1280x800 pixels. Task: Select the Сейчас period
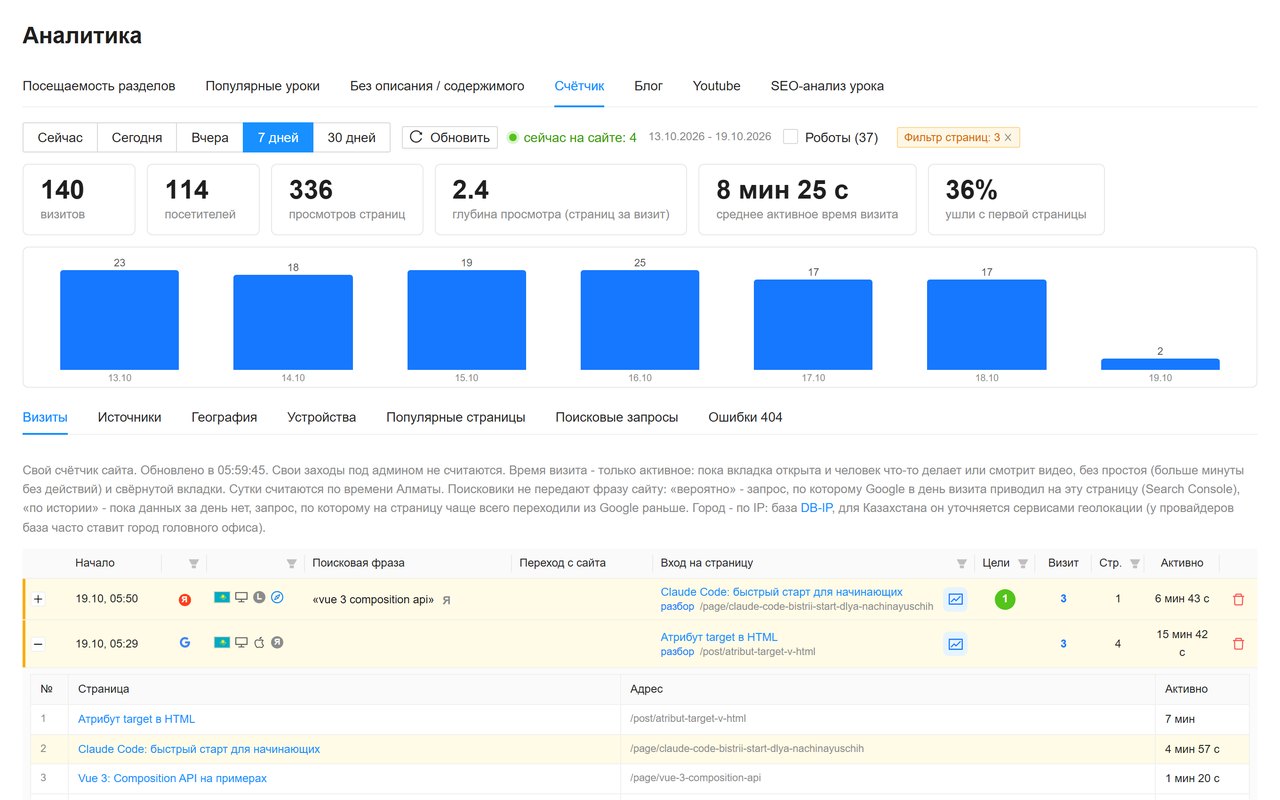[60, 137]
